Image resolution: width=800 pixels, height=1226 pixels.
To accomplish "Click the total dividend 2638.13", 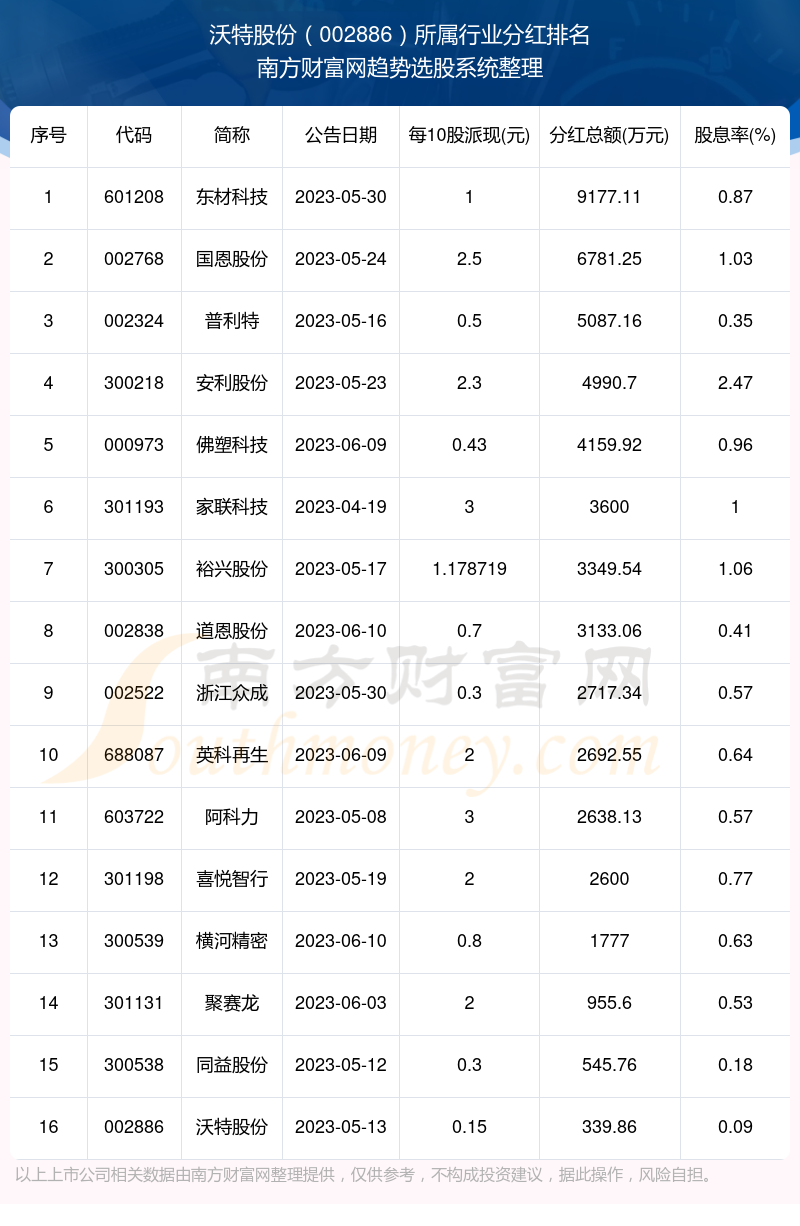I will click(609, 817).
